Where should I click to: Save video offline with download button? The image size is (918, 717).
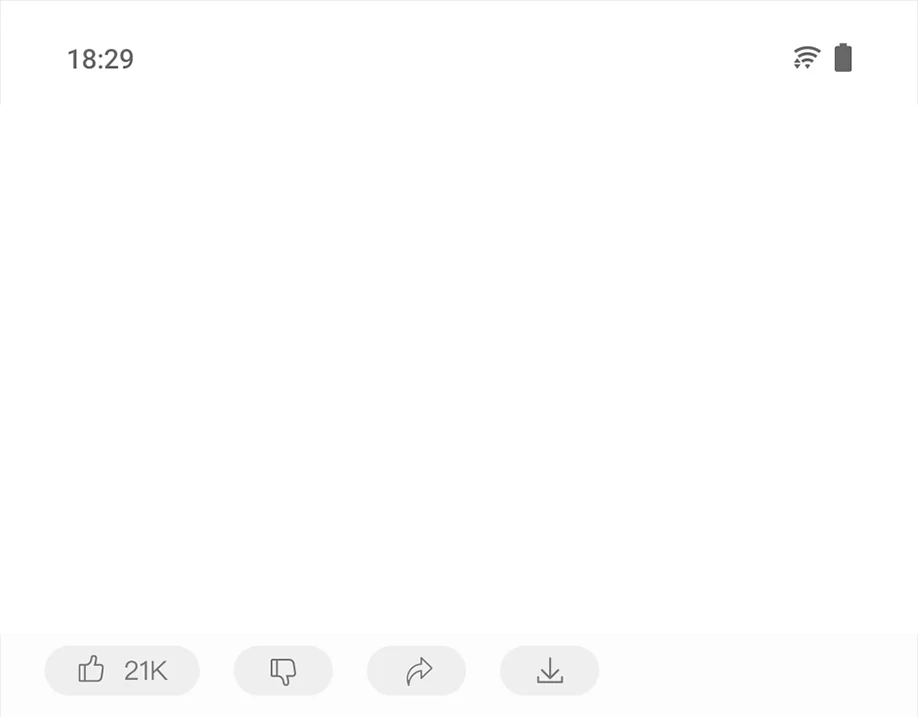coord(550,671)
